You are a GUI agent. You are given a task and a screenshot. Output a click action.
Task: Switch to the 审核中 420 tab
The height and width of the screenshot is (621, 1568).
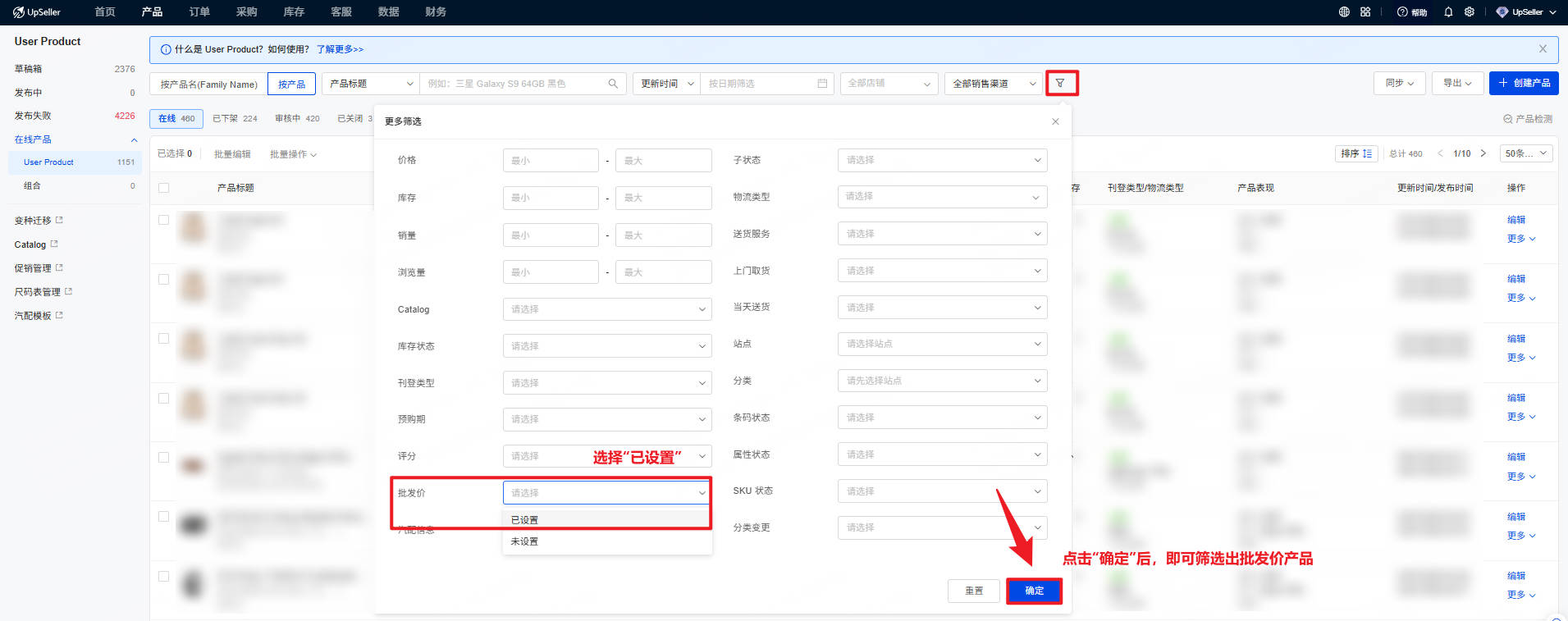coord(297,119)
